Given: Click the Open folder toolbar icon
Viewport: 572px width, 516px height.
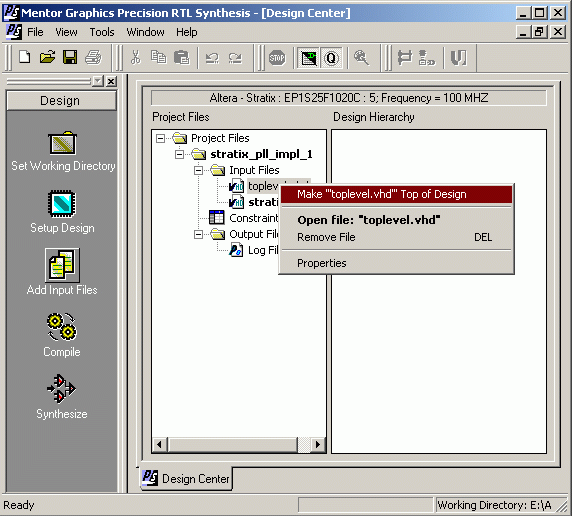Looking at the screenshot, I should [x=47, y=57].
